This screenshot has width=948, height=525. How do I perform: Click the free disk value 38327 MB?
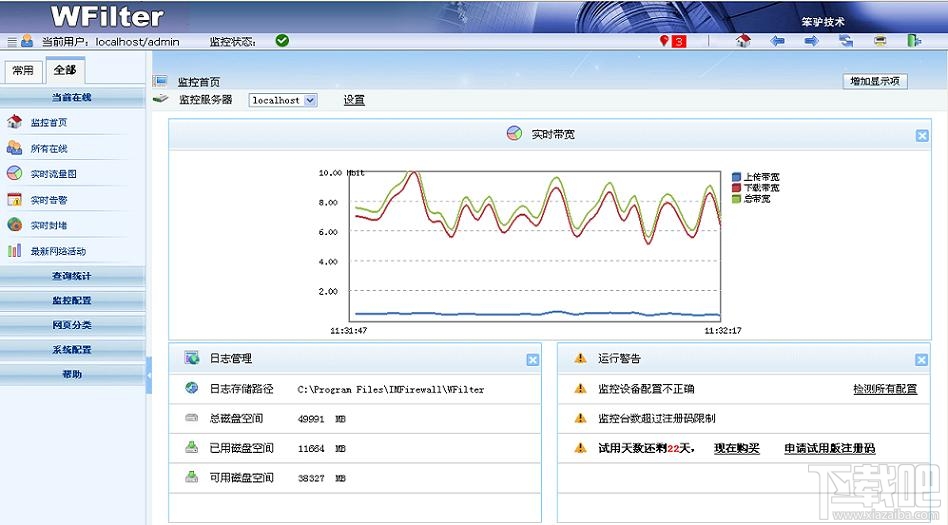click(322, 478)
